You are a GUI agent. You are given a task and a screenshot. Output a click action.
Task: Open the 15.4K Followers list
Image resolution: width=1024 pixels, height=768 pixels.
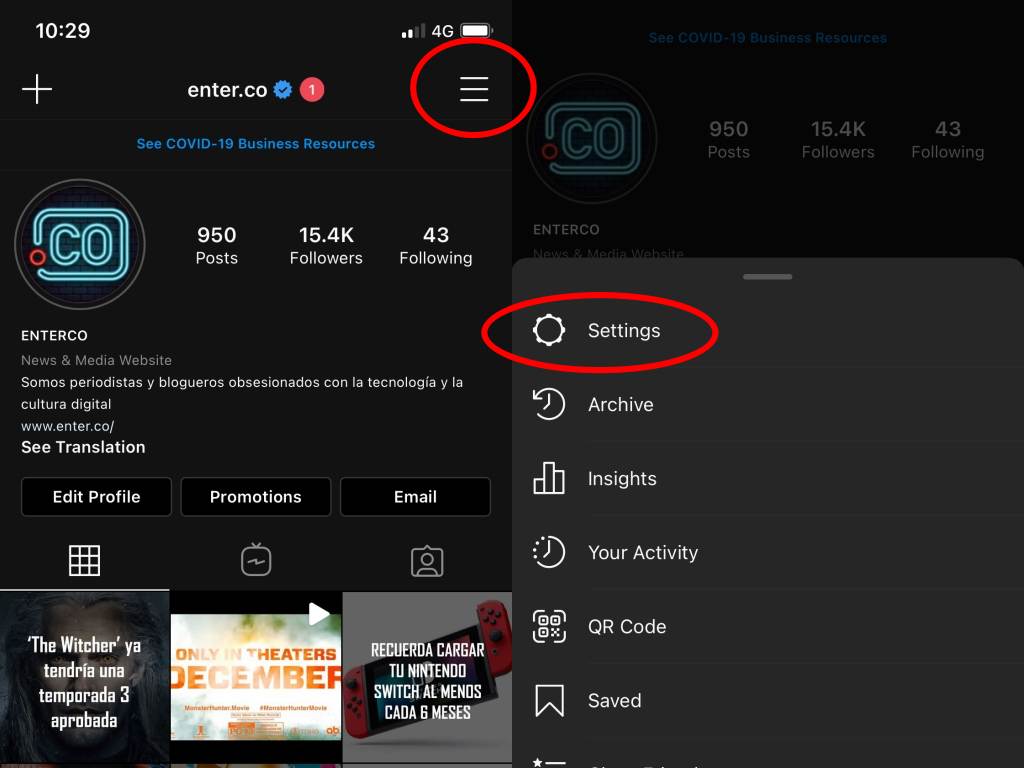[326, 245]
